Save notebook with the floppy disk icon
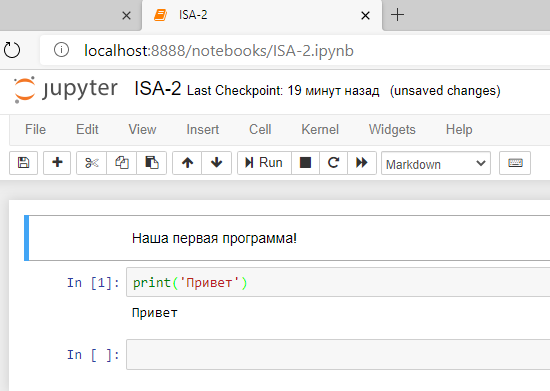The width and height of the screenshot is (550, 391). 24,163
